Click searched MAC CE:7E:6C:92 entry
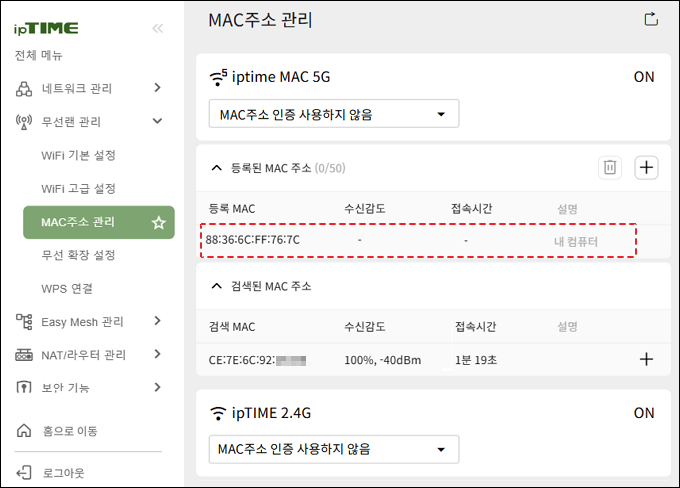Viewport: 680px width, 488px height. pos(257,360)
